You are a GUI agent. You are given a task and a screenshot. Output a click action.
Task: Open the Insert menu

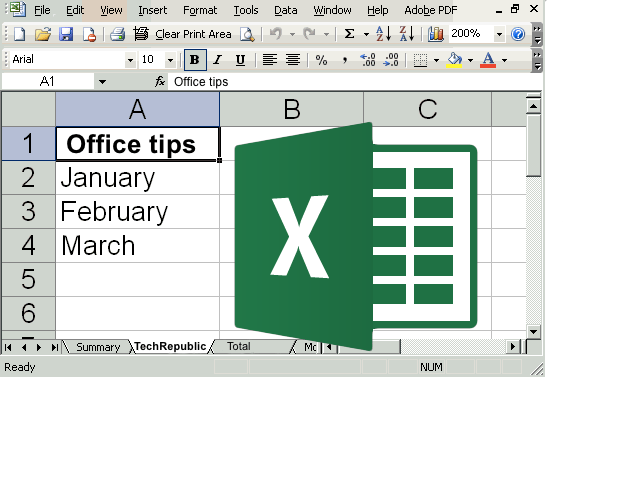153,10
